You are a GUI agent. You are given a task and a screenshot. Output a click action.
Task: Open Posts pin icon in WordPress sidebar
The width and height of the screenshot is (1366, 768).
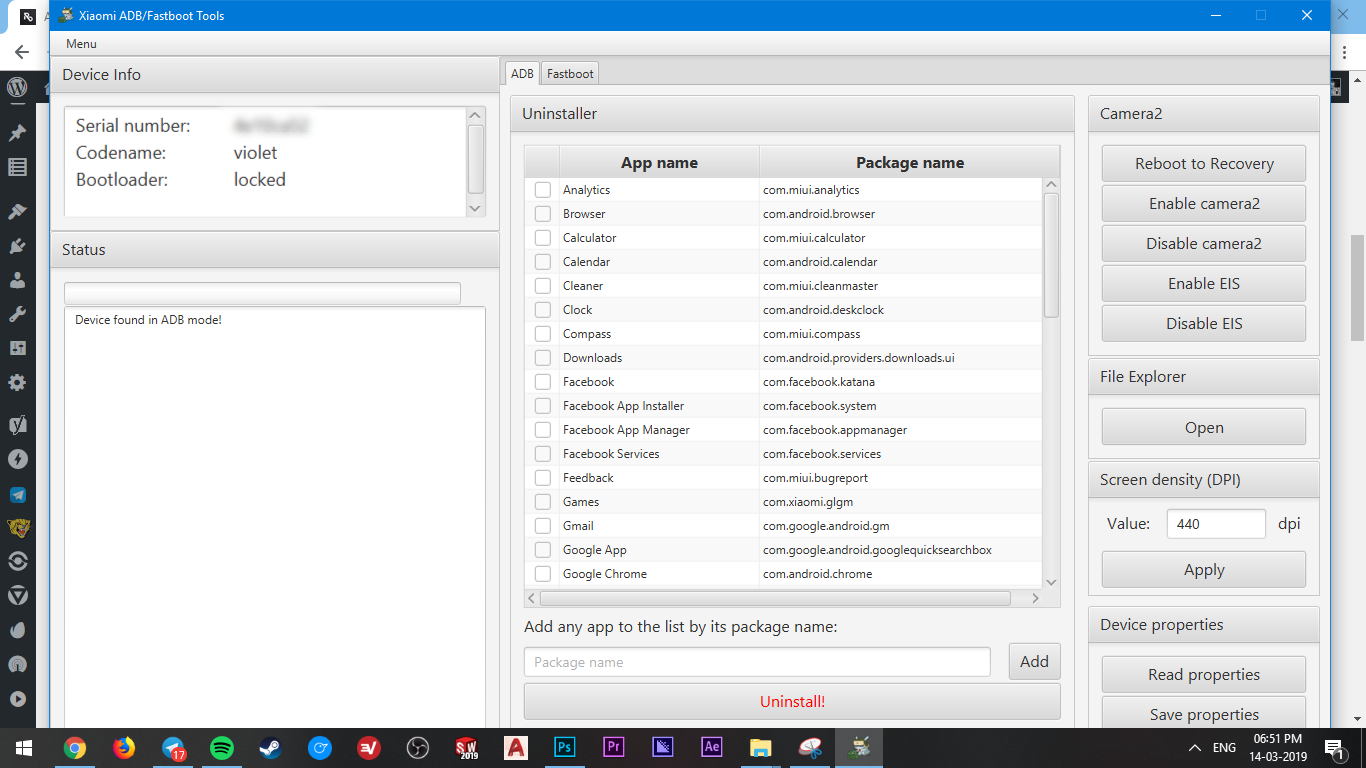17,133
